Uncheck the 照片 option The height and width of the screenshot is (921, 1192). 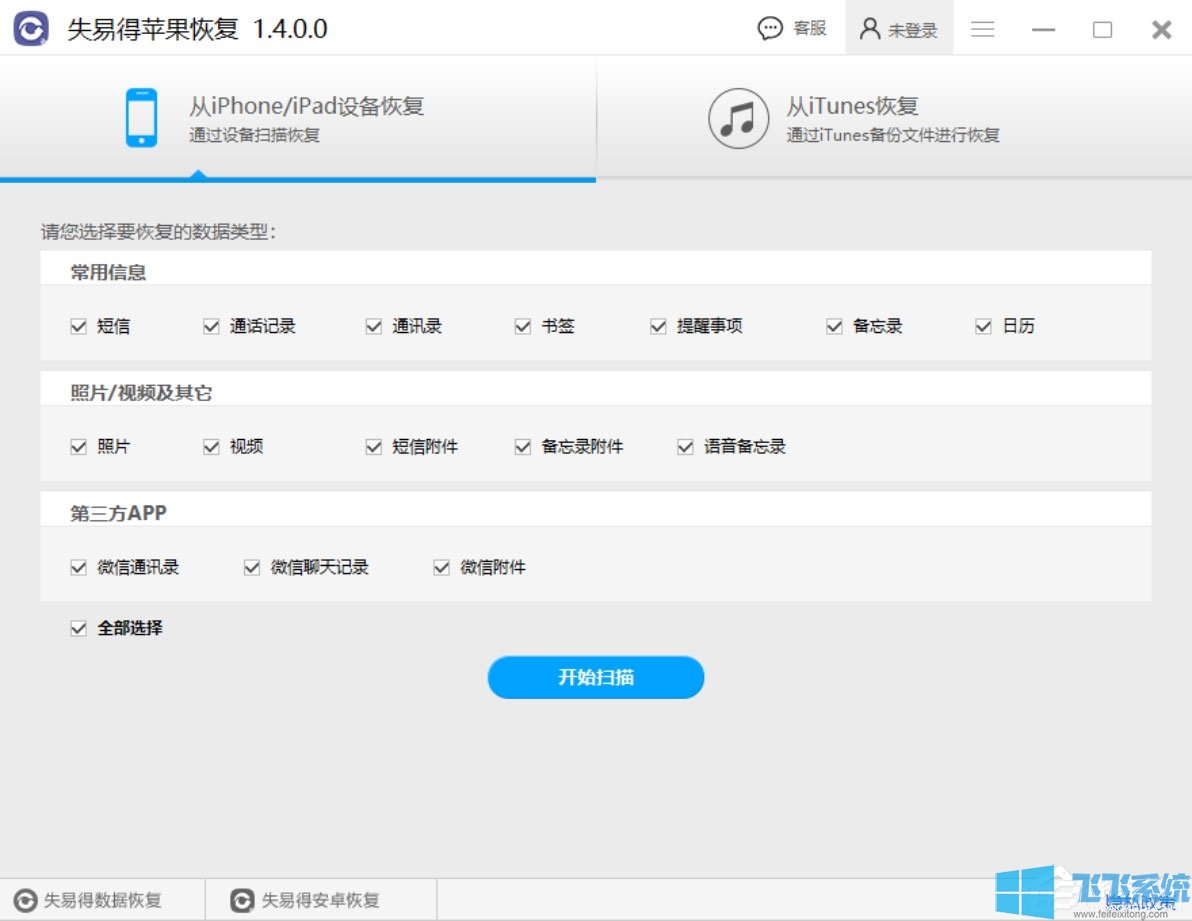pyautogui.click(x=79, y=447)
